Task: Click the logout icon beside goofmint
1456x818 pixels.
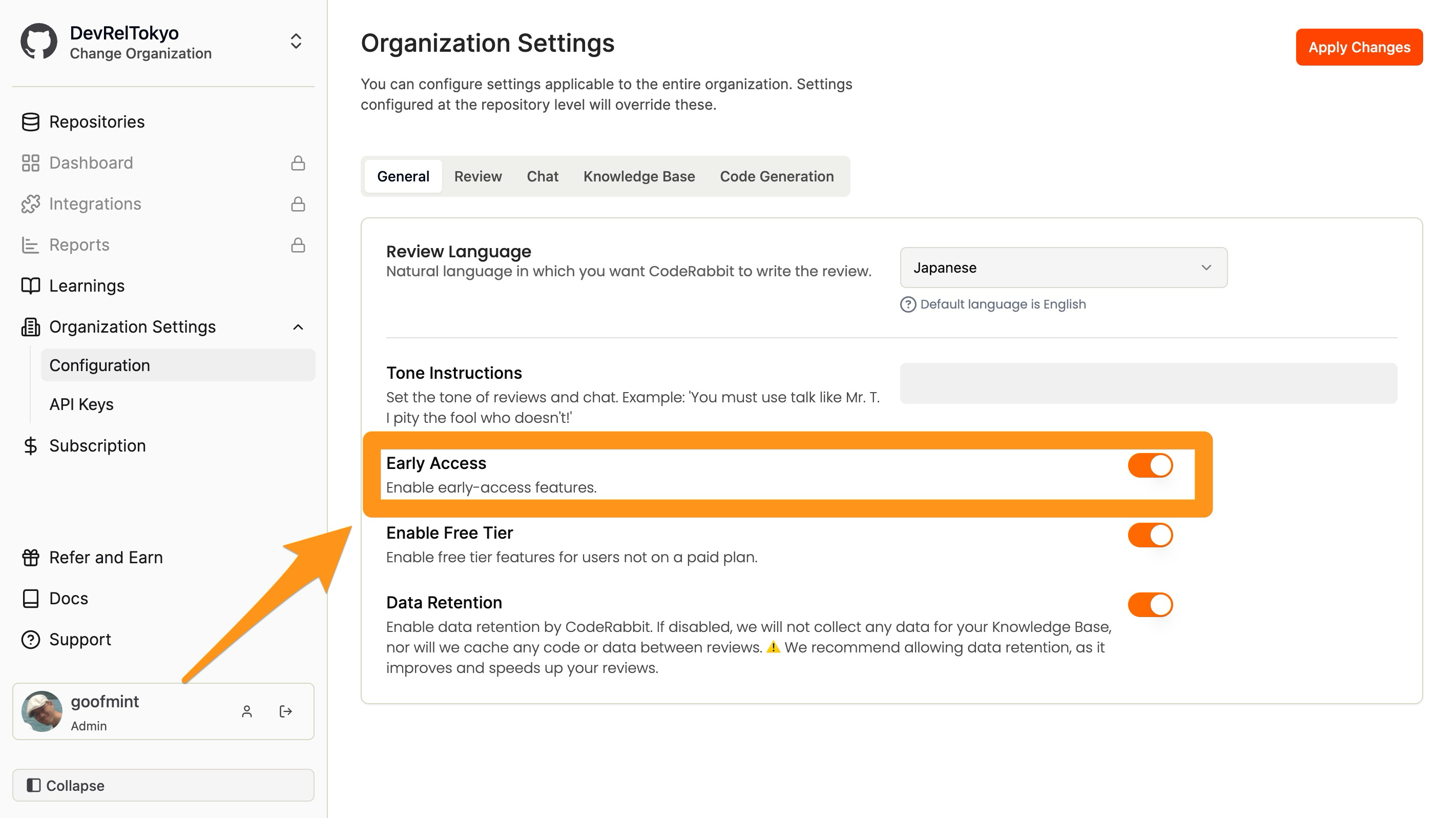Action: (285, 711)
